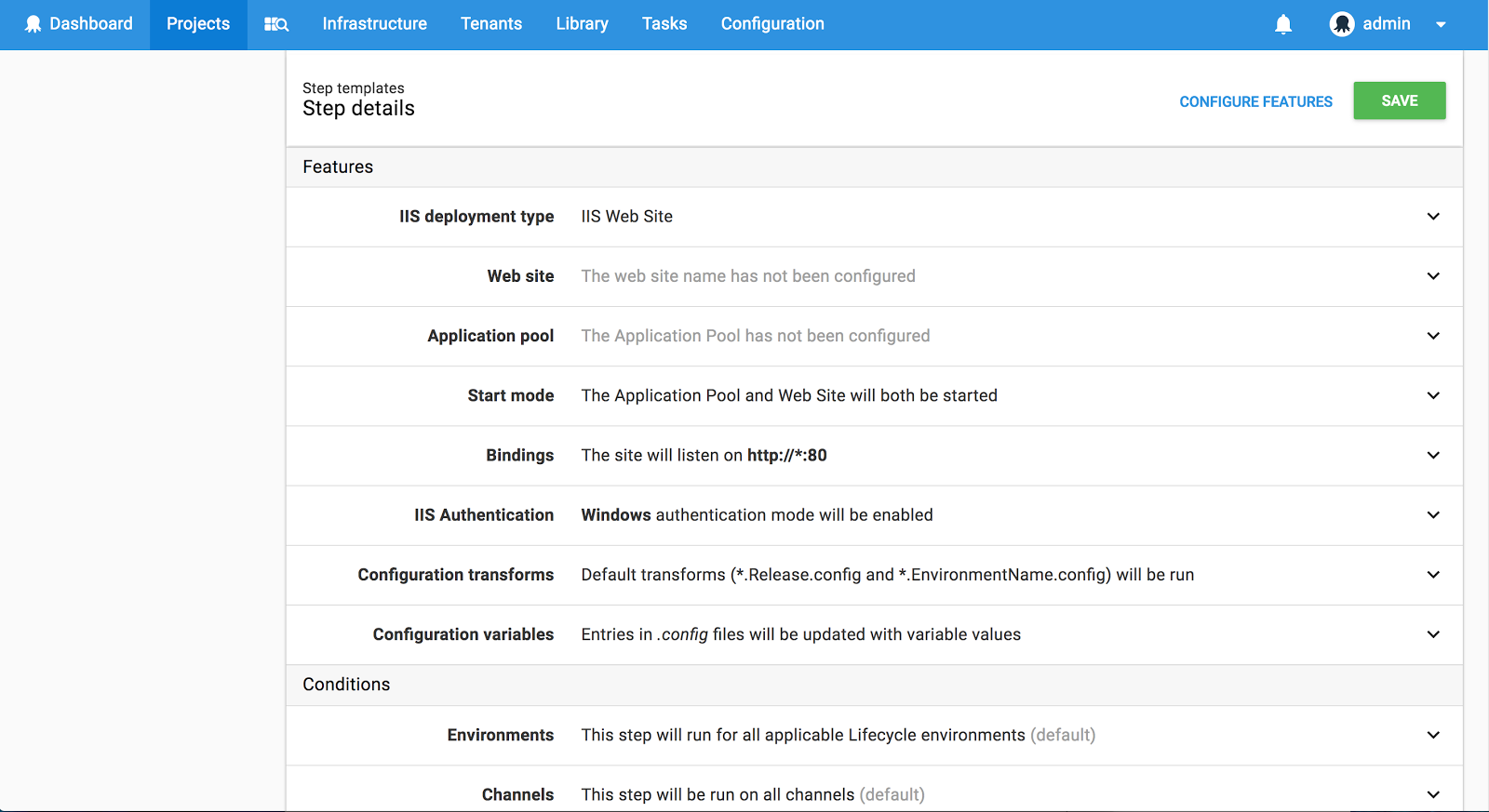Click 'Windows authentication mode will be enabled'
The width and height of the screenshot is (1489, 812).
click(x=757, y=515)
